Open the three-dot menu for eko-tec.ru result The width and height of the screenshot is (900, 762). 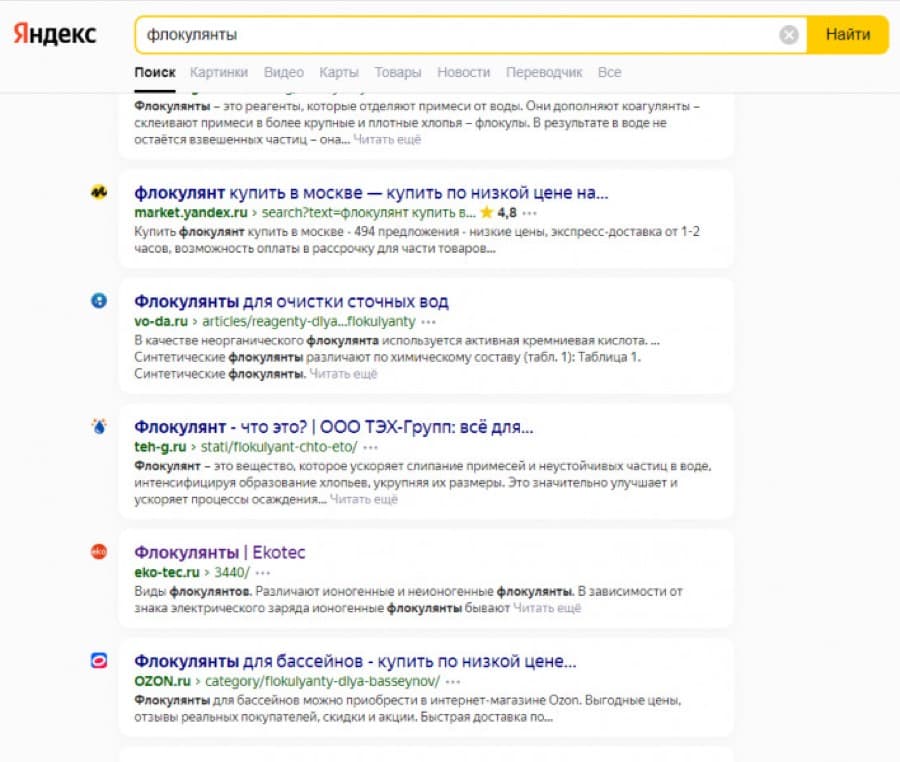(262, 573)
